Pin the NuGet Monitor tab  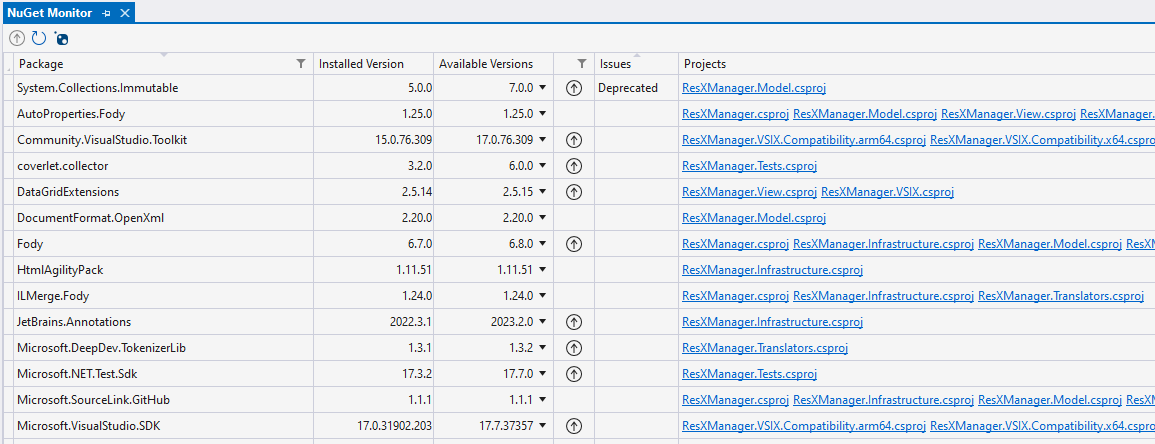click(107, 13)
